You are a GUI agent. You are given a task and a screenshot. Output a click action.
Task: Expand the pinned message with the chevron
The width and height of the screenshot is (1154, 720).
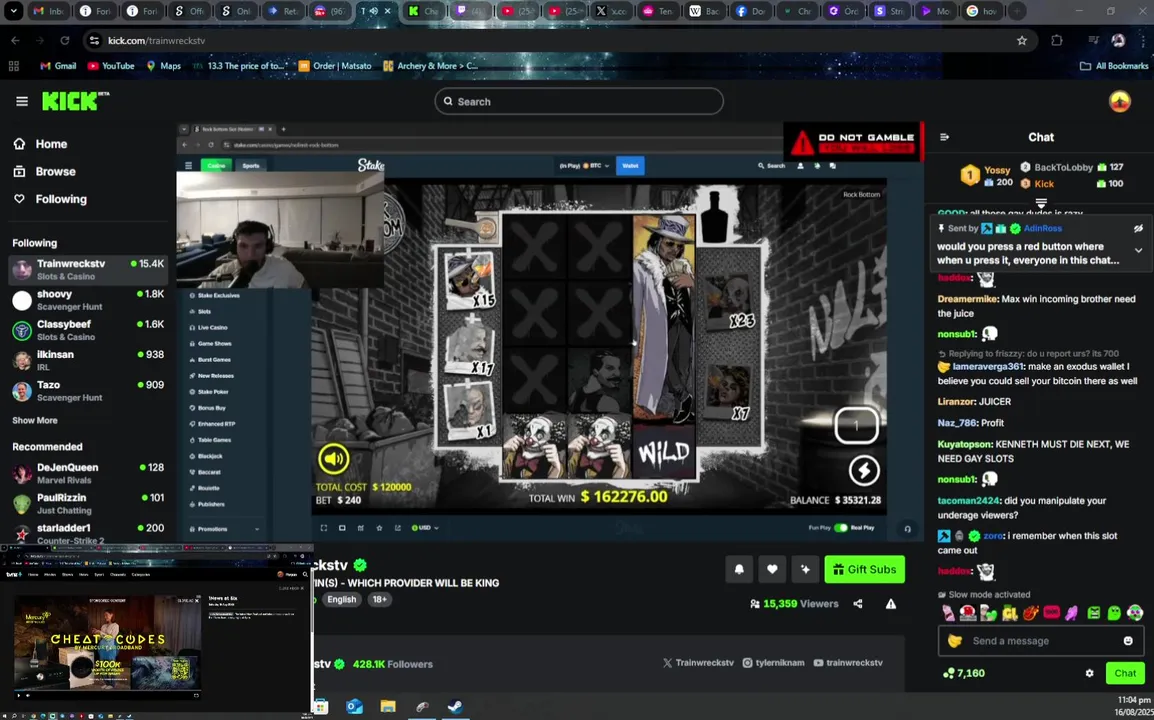coord(1138,250)
